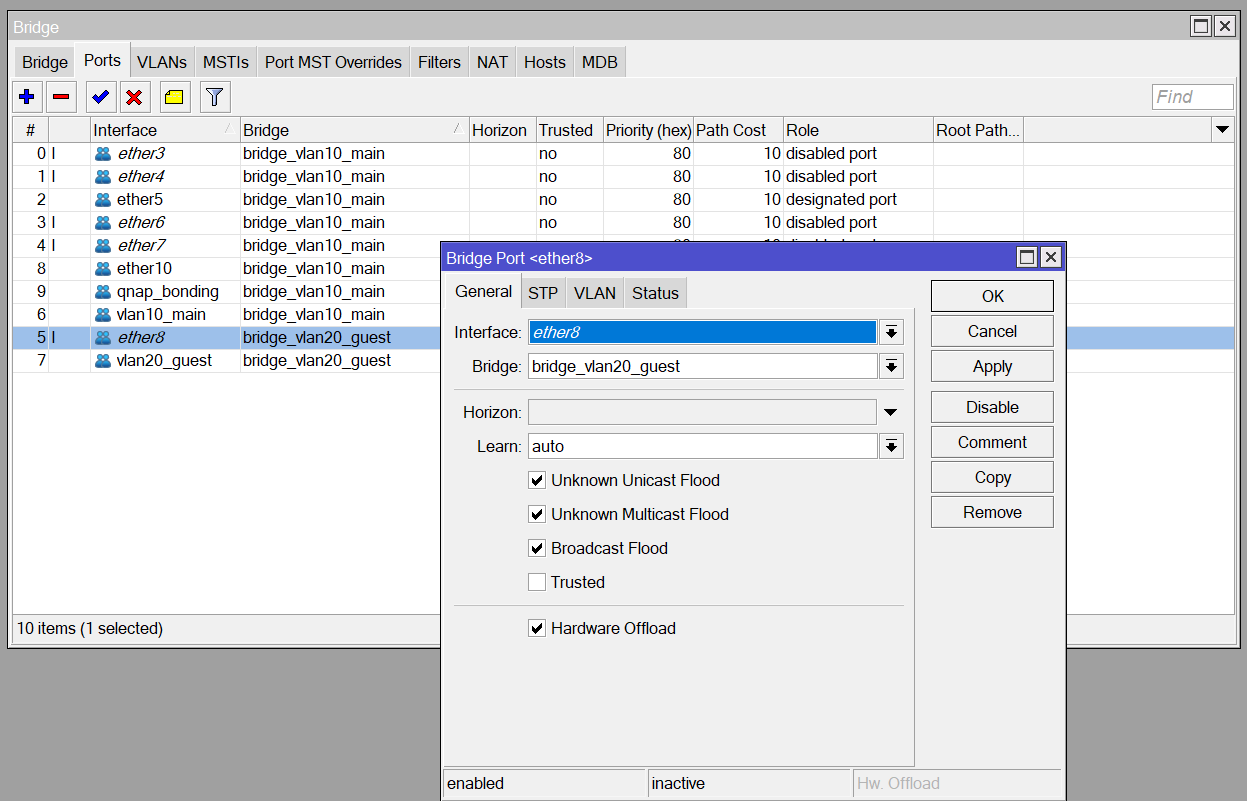Uncheck Unknown Unicast Flood checkbox
This screenshot has width=1252, height=801.
537,480
